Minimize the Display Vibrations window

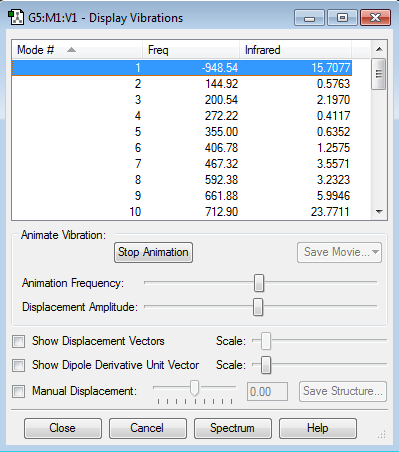(x=309, y=18)
